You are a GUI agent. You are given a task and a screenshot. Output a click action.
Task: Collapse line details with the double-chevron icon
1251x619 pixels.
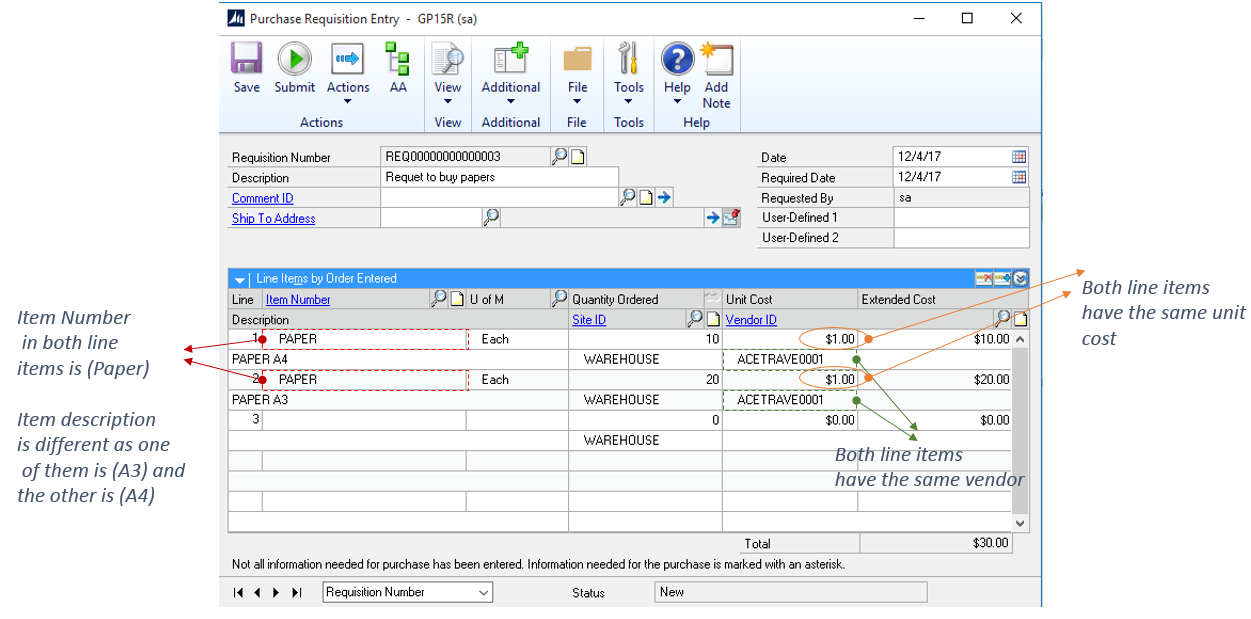(x=1019, y=278)
